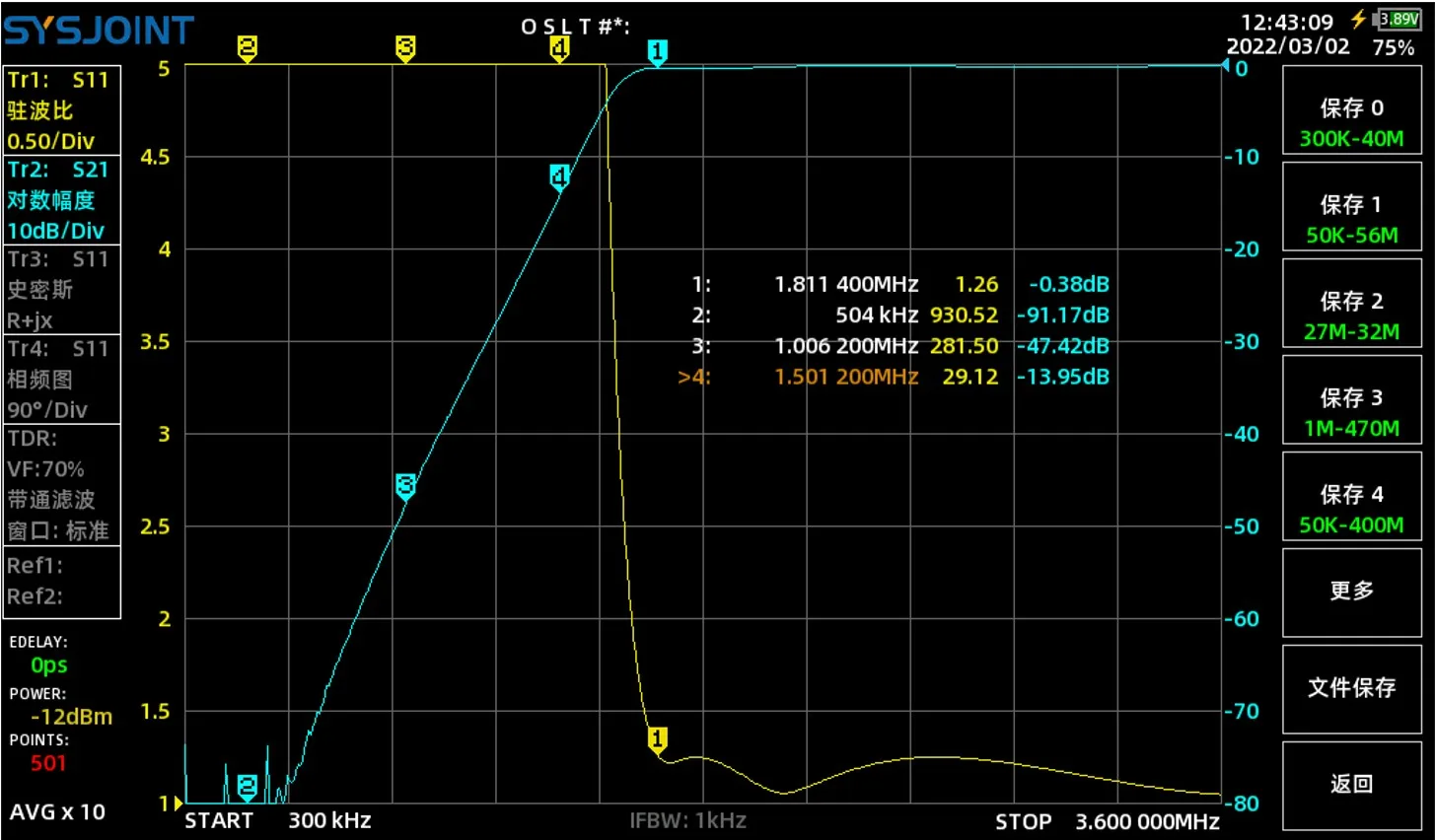Recall saved state 保存 0 300K-40M

point(1351,110)
